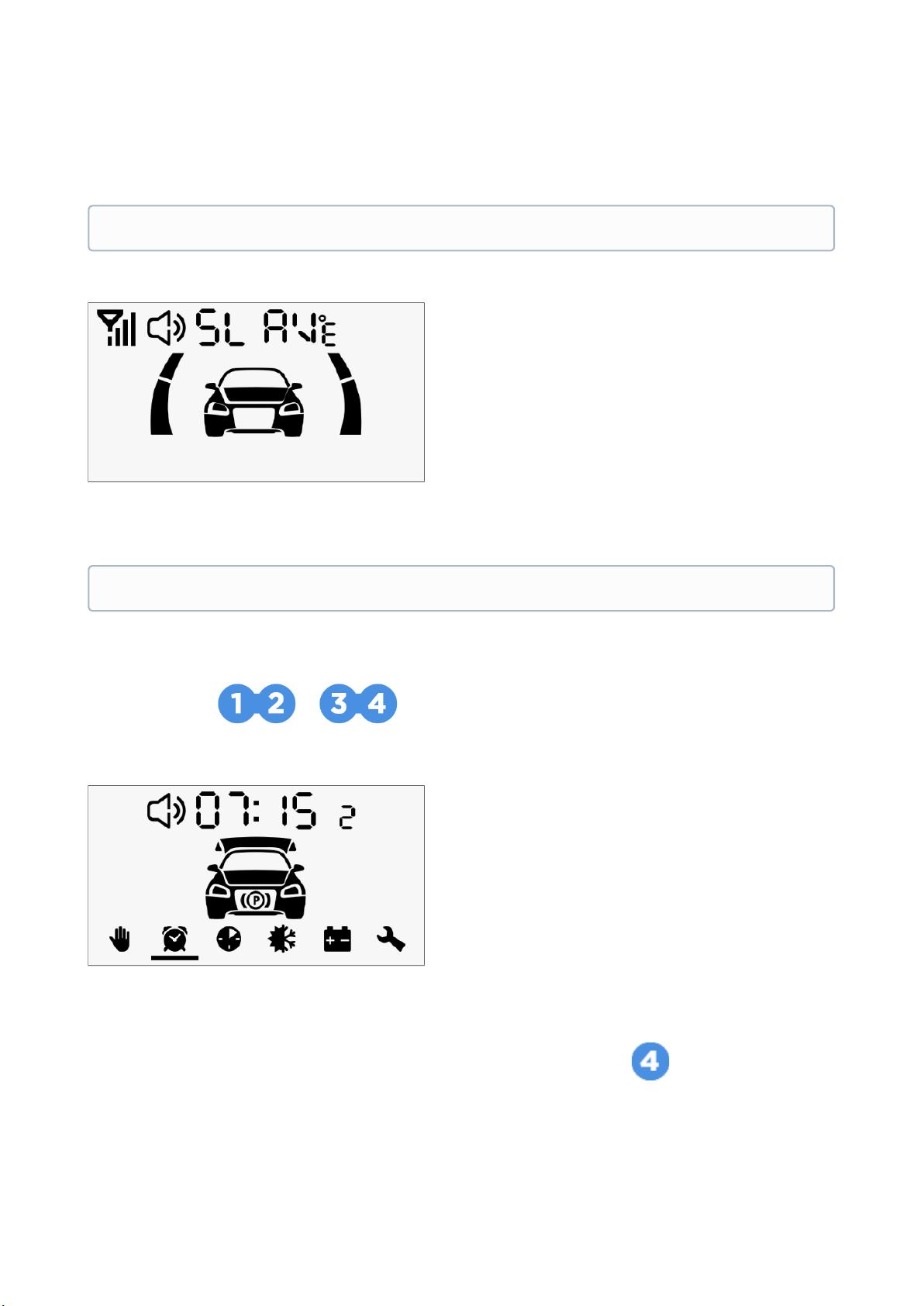
Task: Click the speaker icon next to 07:15
Action: [167, 811]
